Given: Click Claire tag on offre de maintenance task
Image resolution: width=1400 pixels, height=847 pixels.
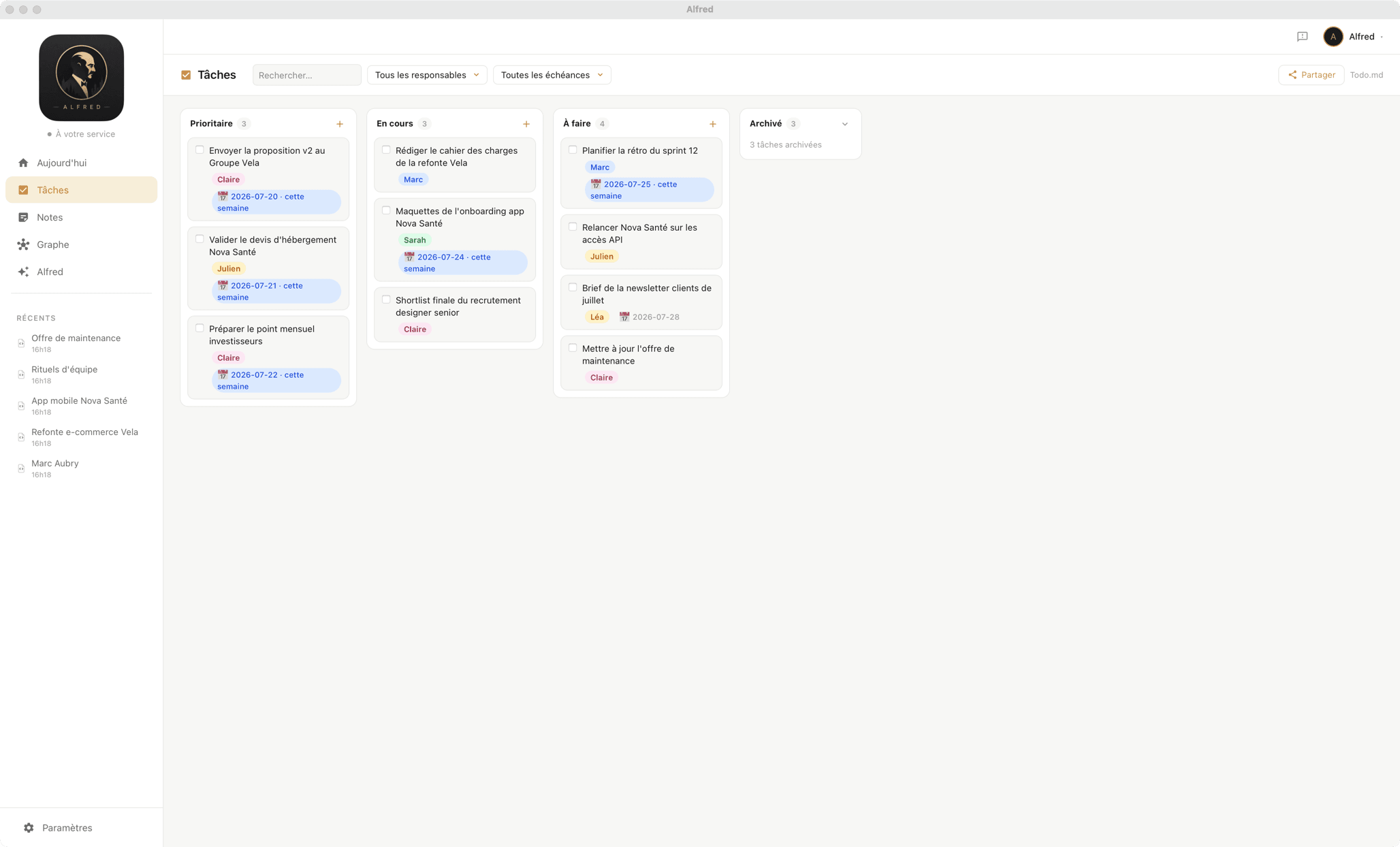Looking at the screenshot, I should [x=601, y=377].
